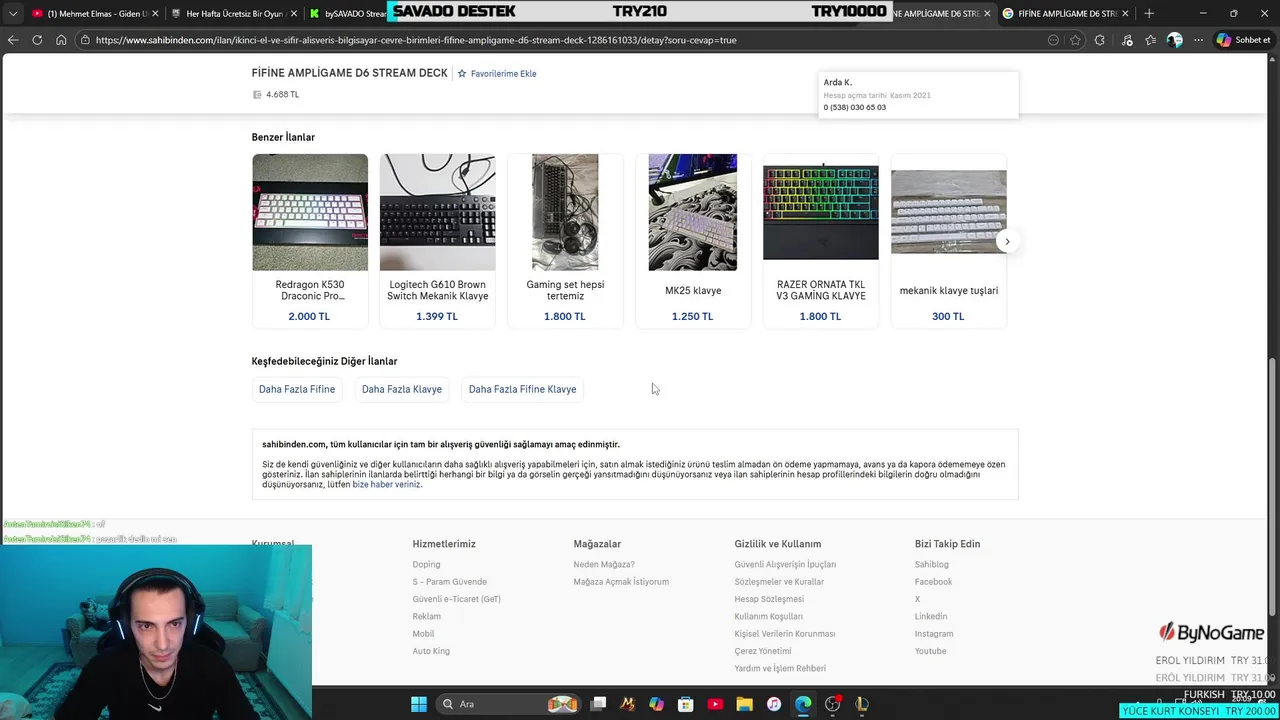Image resolution: width=1280 pixels, height=720 pixels.
Task: Open the media control music-note icon
Action: pos(1127,40)
